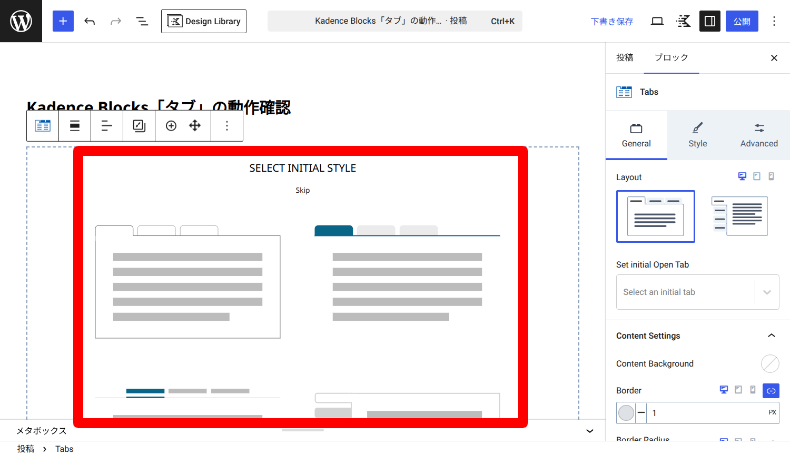This screenshot has height=457, width=790.
Task: Open Kadence Blocks controls icon in top bar
Action: (x=683, y=21)
